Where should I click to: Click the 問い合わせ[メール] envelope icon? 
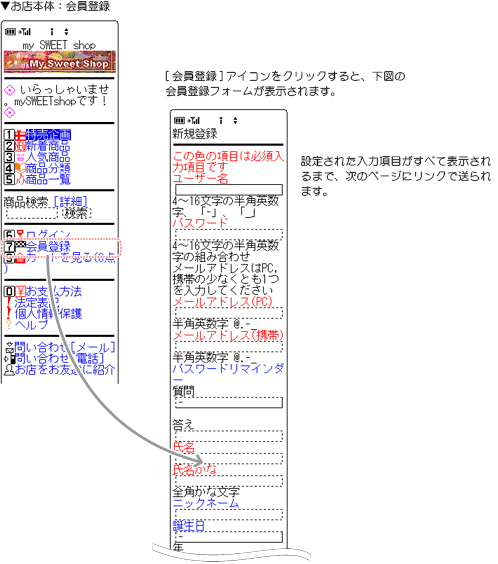pos(9,347)
